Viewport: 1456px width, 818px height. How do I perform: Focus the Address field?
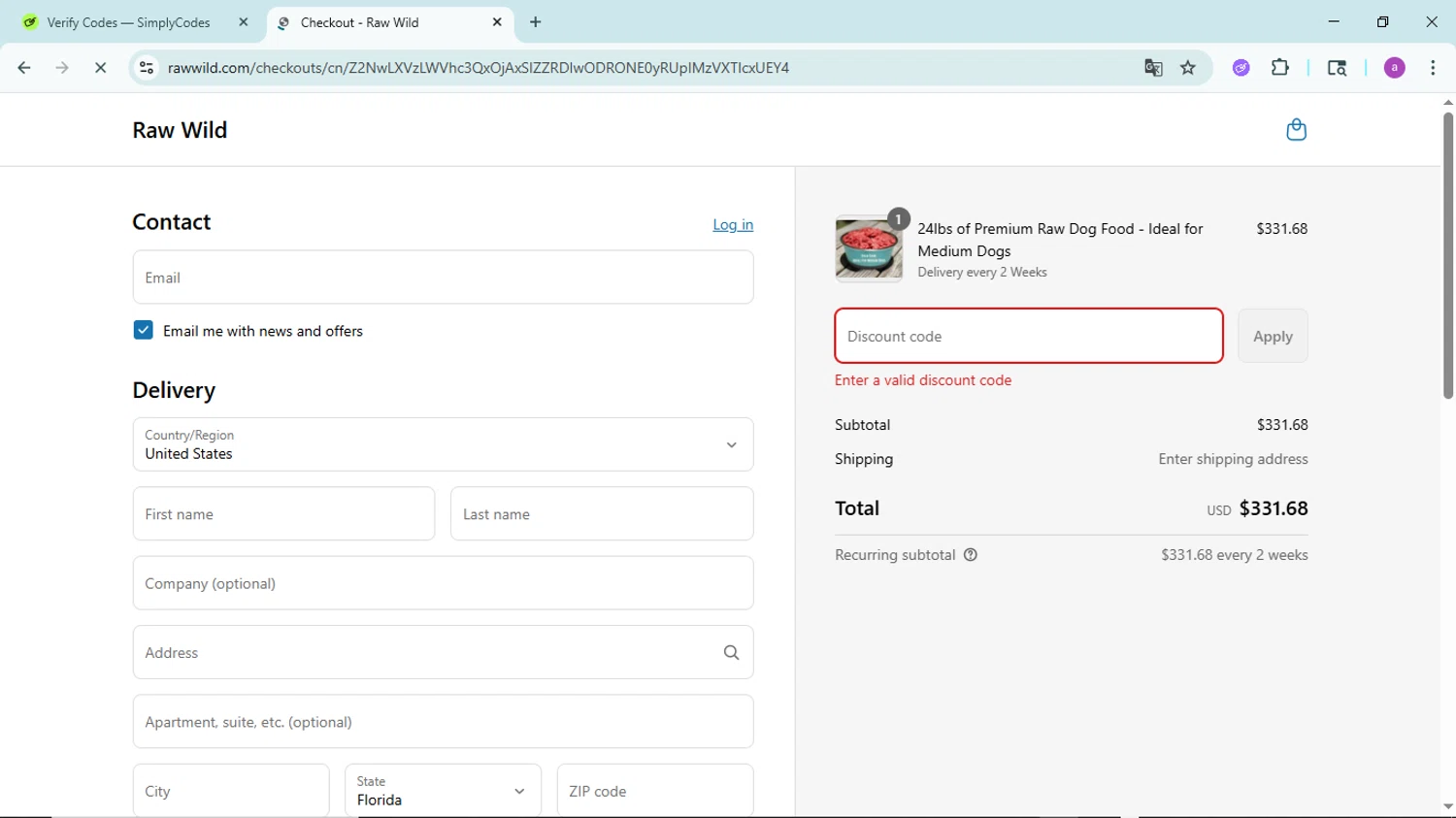(443, 652)
